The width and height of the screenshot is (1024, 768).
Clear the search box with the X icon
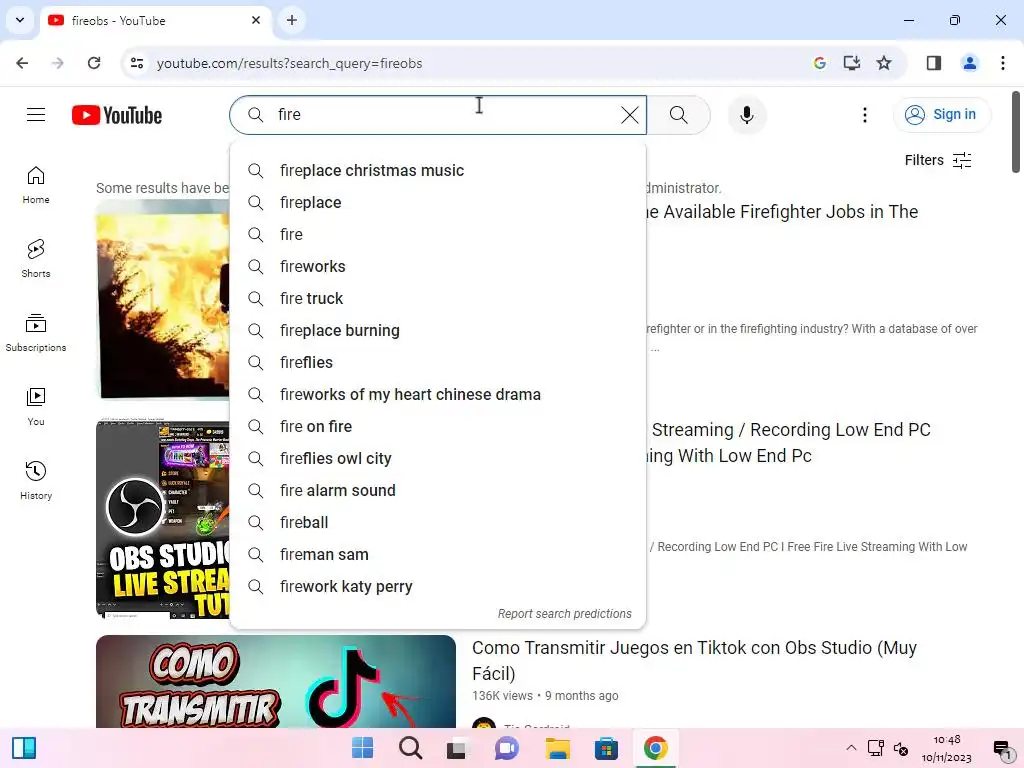[630, 115]
